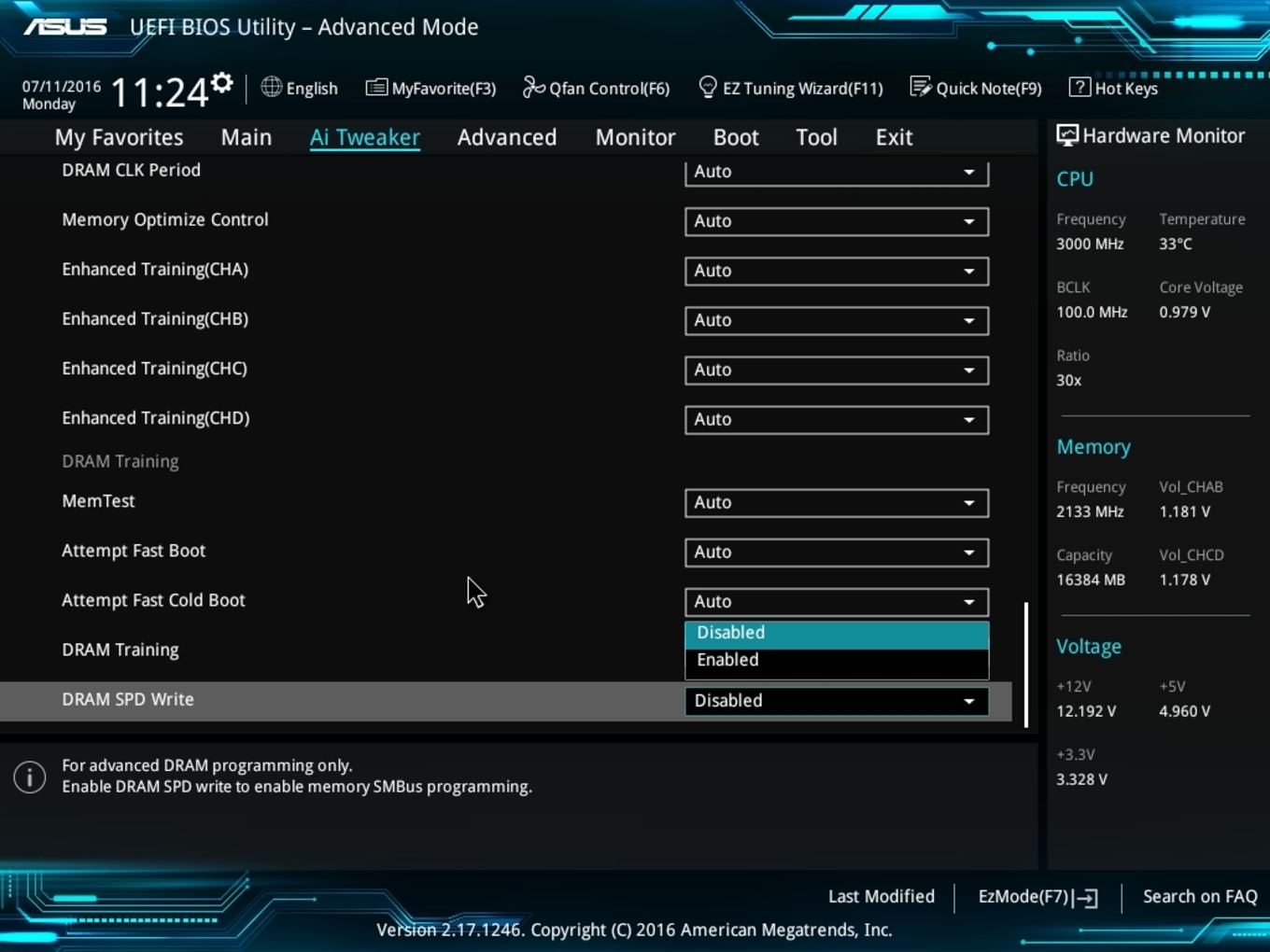Go to the Exit tab
Screen dimensions: 1270x952
pos(894,137)
